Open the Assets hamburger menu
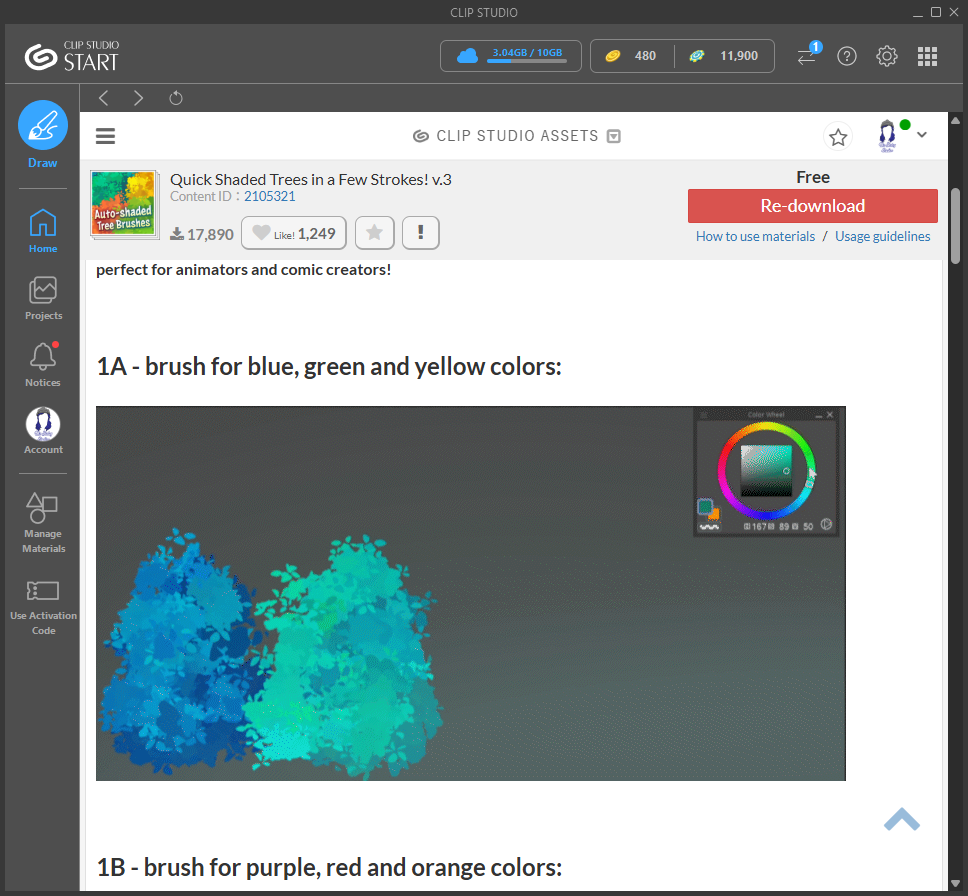This screenshot has height=896, width=968. pos(106,136)
